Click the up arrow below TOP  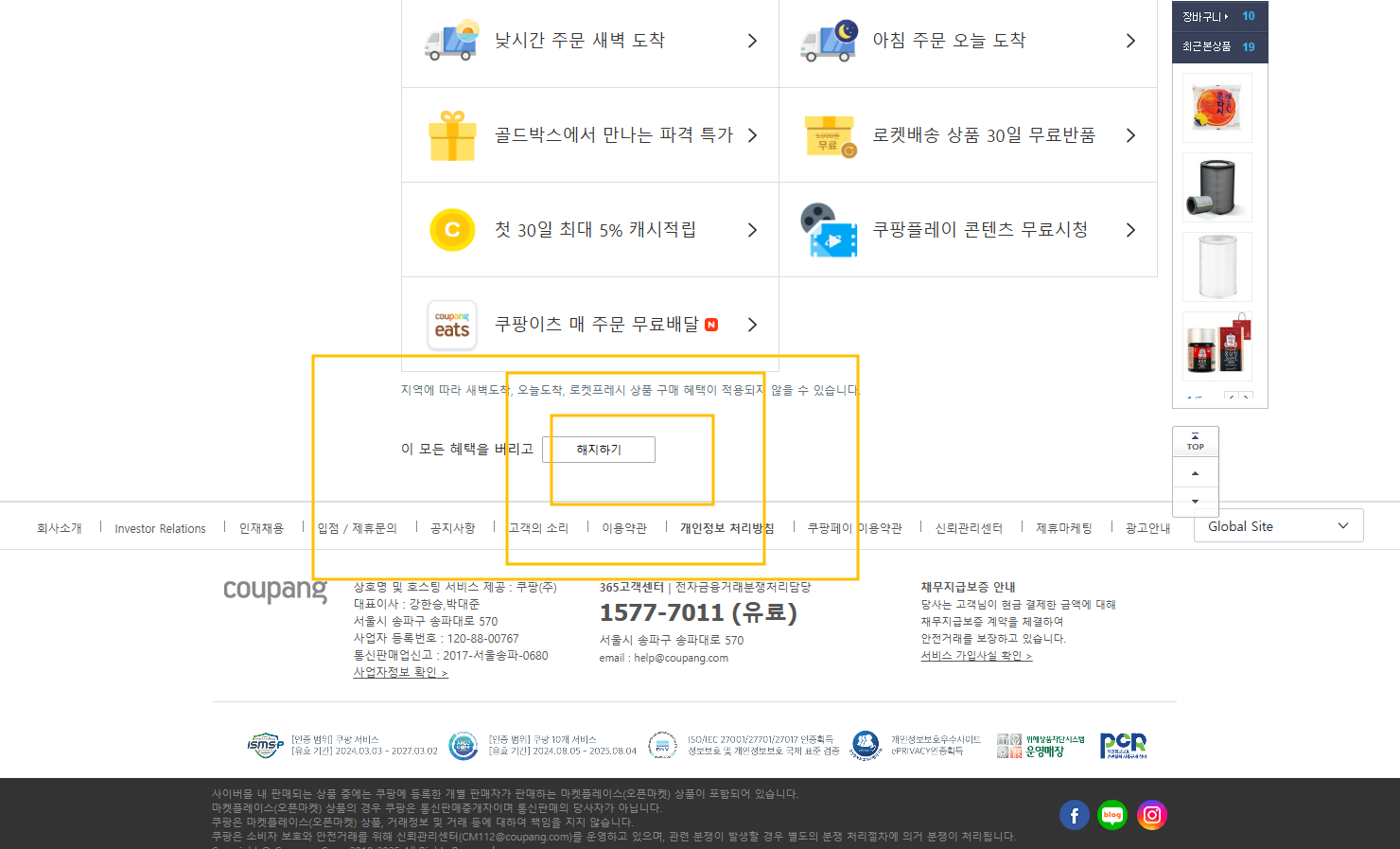[x=1196, y=472]
